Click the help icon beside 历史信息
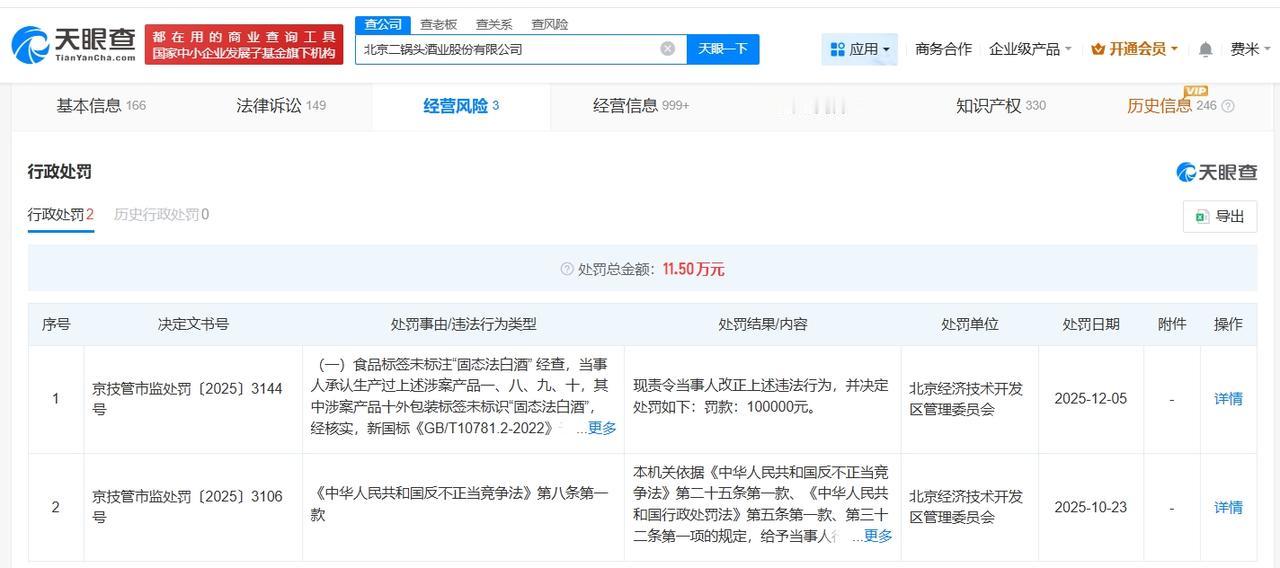1280x568 pixels. click(1228, 106)
